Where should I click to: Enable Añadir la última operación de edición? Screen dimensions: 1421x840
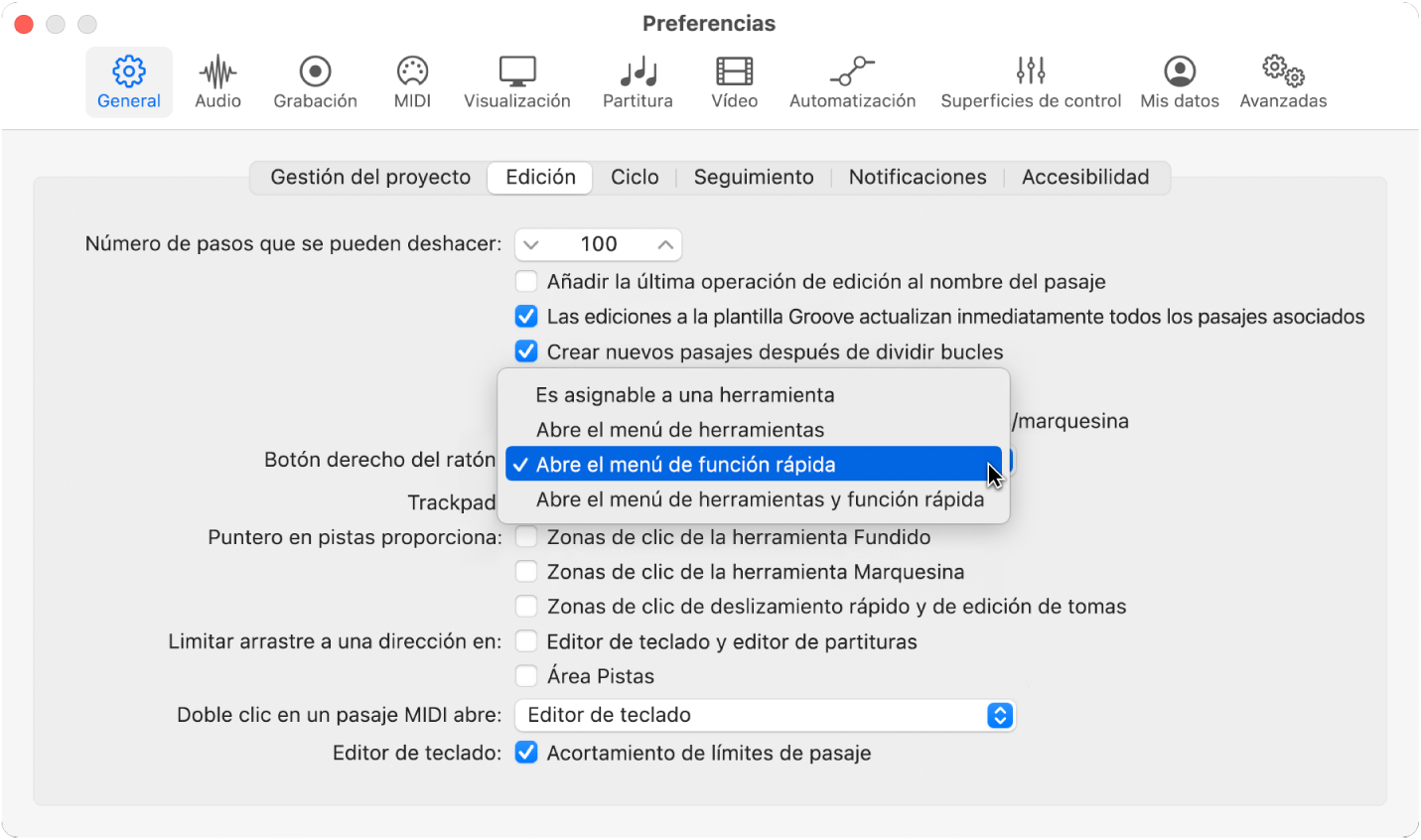tap(526, 282)
